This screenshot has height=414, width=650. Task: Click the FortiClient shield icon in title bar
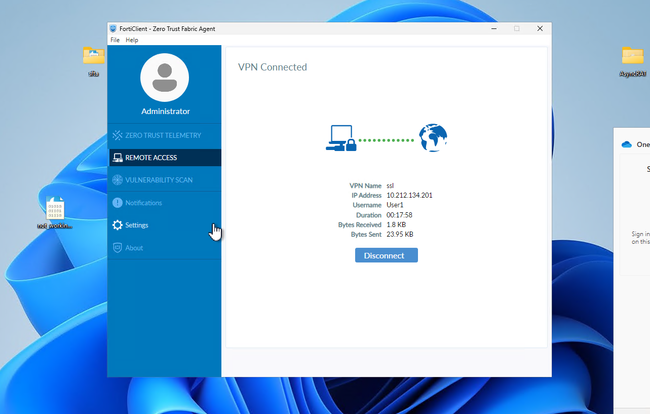coord(113,29)
